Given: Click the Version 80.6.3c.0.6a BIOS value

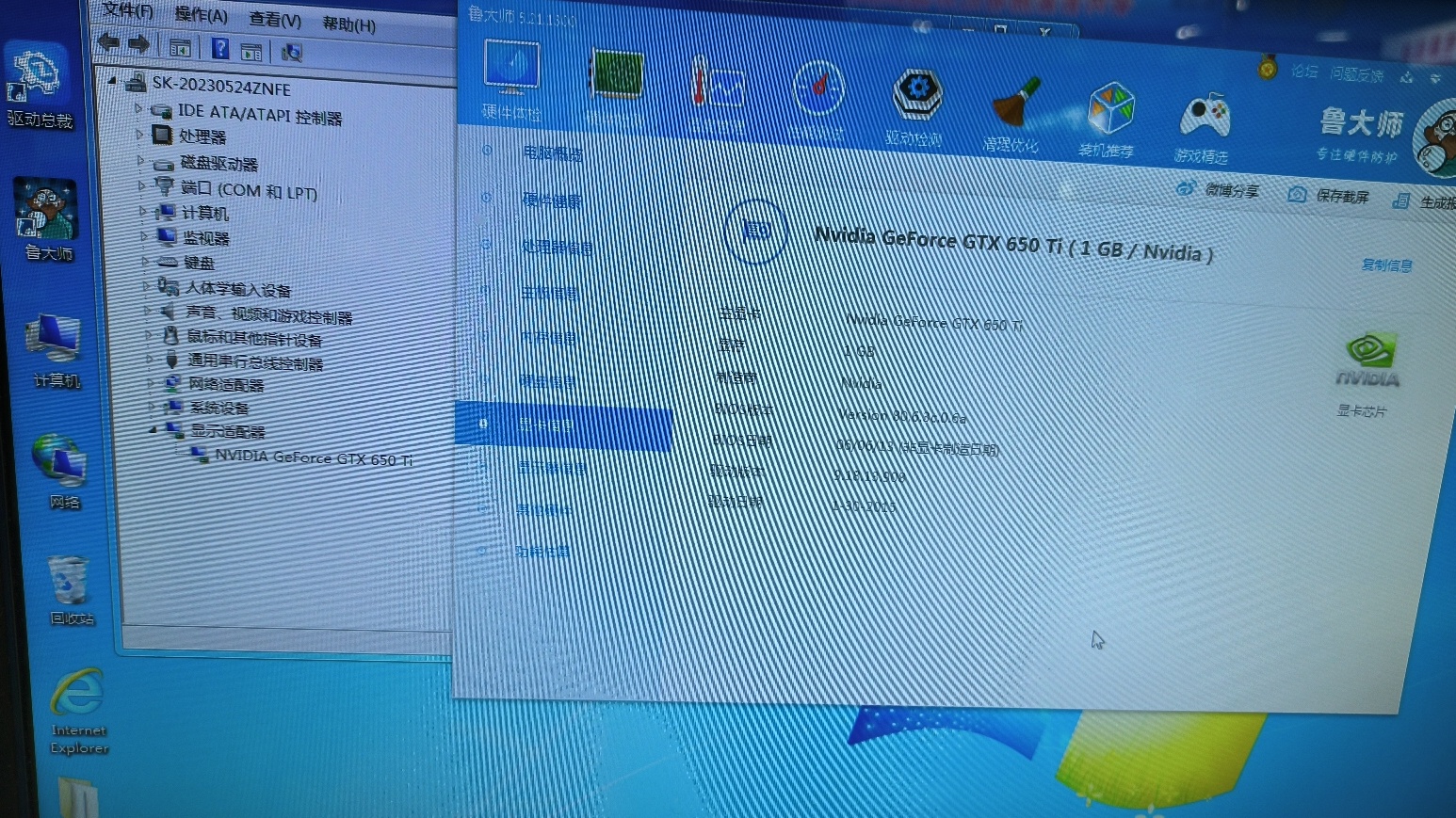Looking at the screenshot, I should pos(902,416).
